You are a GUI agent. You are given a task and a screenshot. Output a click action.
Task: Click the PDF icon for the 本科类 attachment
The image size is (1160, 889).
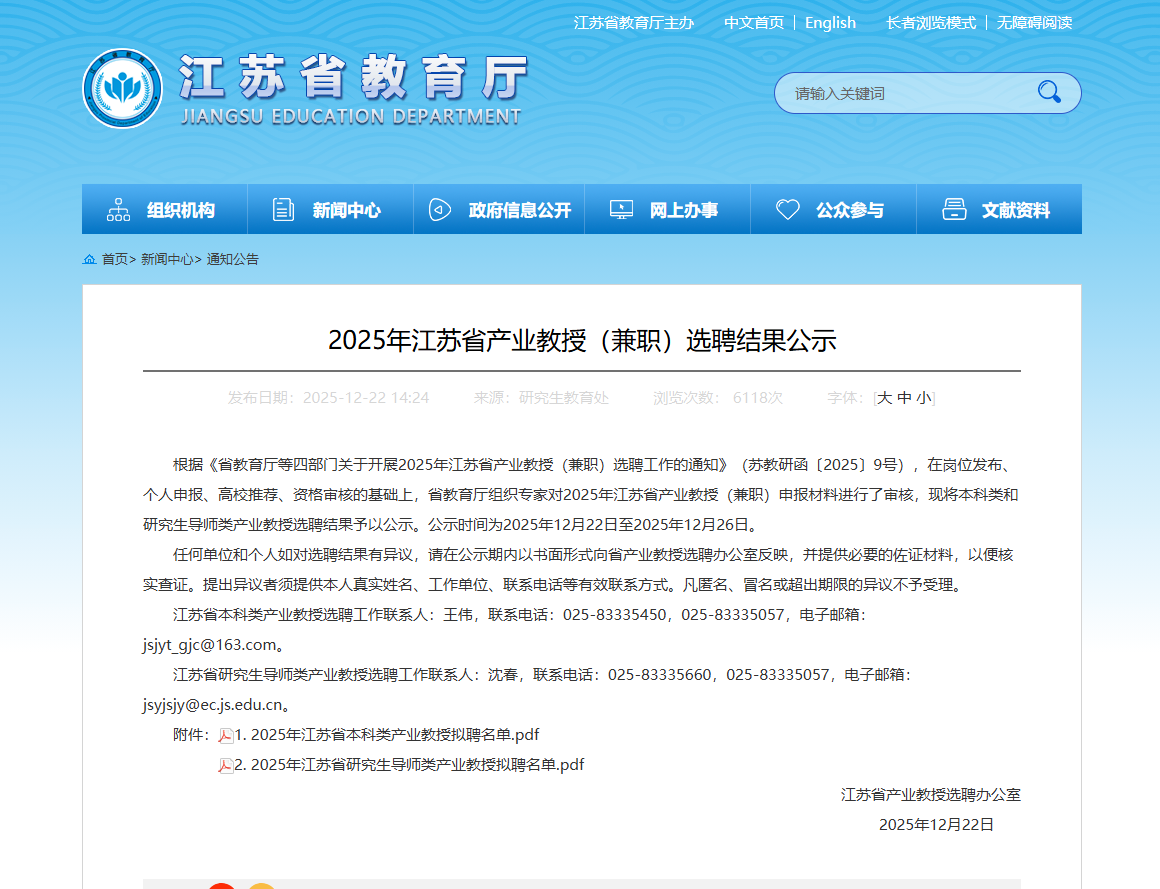tap(226, 736)
